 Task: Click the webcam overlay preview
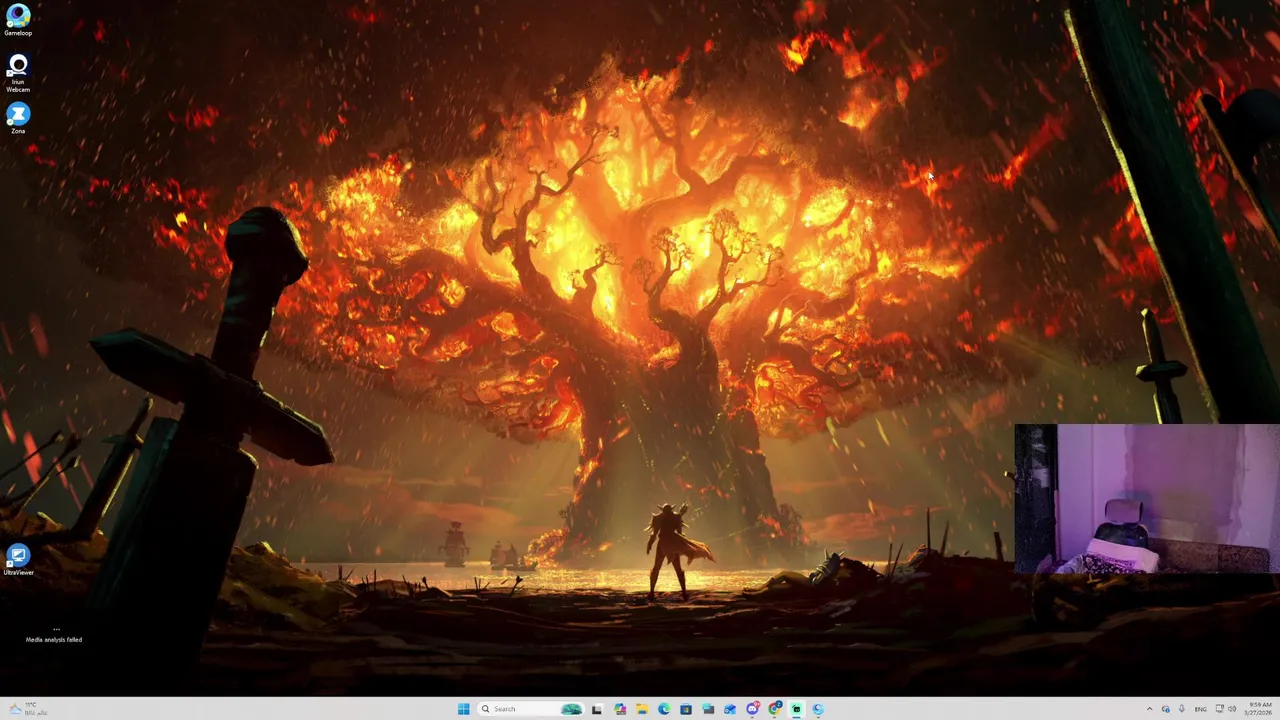(1147, 498)
